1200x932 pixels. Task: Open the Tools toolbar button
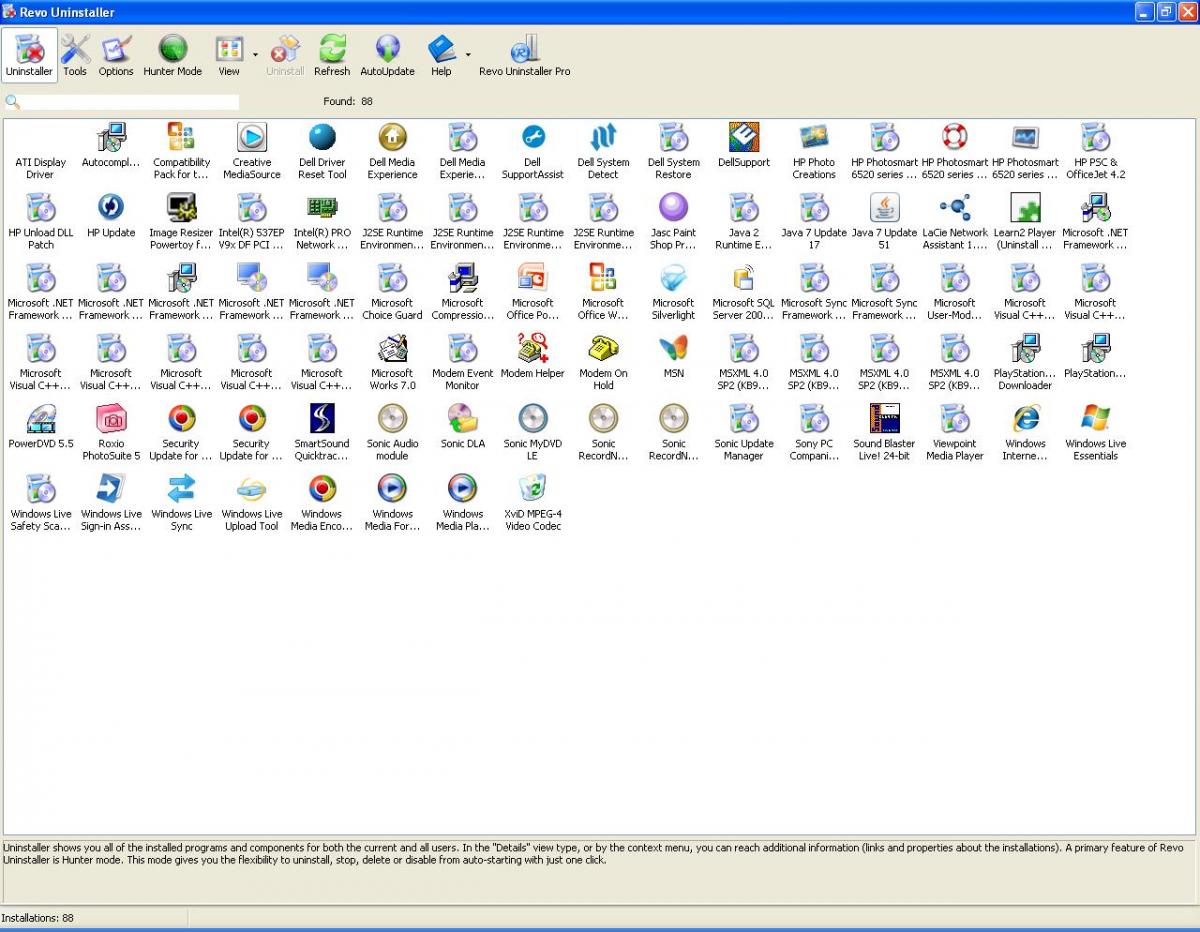[x=75, y=55]
